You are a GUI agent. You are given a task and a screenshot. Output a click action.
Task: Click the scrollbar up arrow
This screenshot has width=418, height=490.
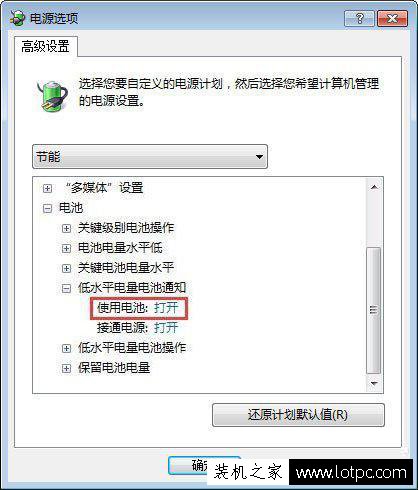[x=374, y=187]
